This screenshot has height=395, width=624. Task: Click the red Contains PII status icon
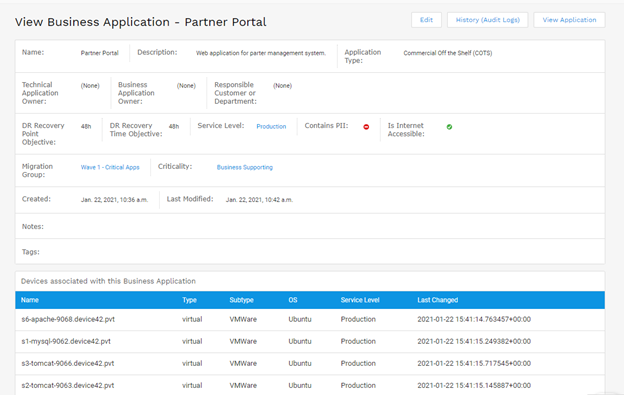coord(366,127)
